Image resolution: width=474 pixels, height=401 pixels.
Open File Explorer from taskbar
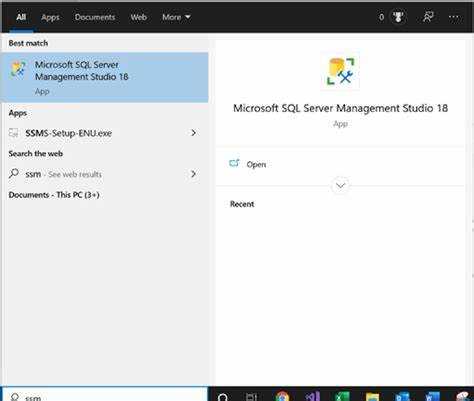[x=372, y=397]
